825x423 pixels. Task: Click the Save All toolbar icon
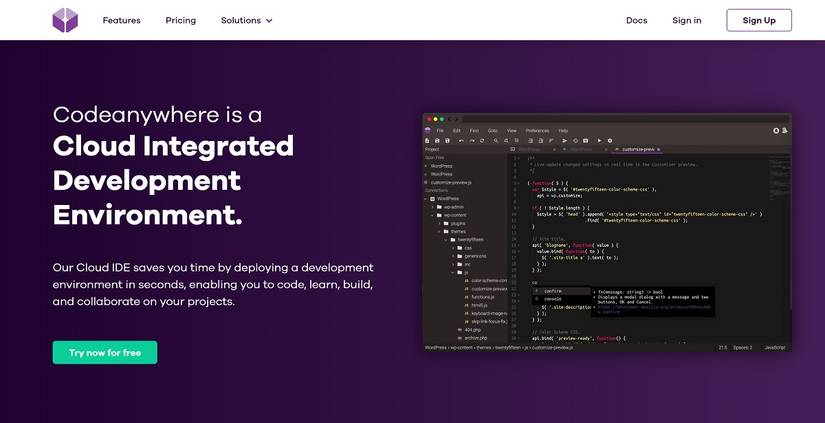pyautogui.click(x=447, y=140)
